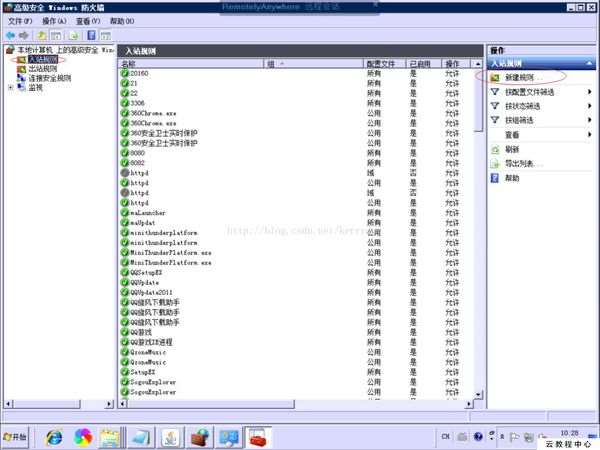Open the 按状态筛选 submenu
This screenshot has width=600, height=450.
tap(540, 106)
